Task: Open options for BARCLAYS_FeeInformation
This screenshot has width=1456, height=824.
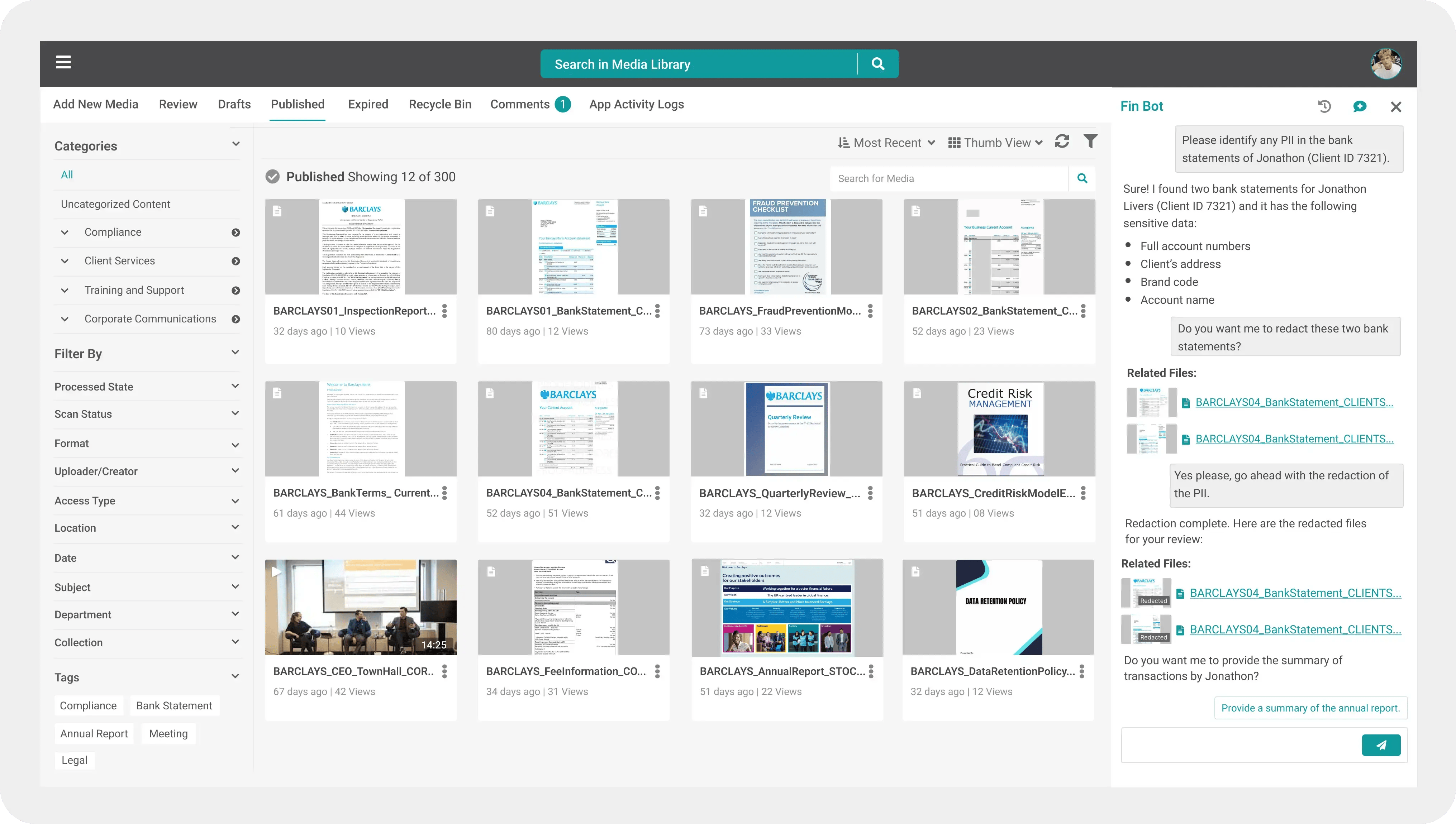Action: [657, 671]
